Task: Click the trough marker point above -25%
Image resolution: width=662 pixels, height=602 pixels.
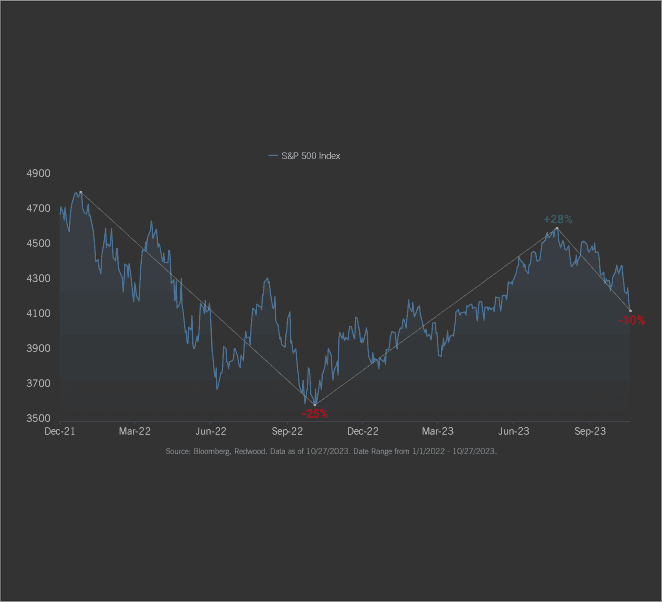Action: pyautogui.click(x=315, y=405)
